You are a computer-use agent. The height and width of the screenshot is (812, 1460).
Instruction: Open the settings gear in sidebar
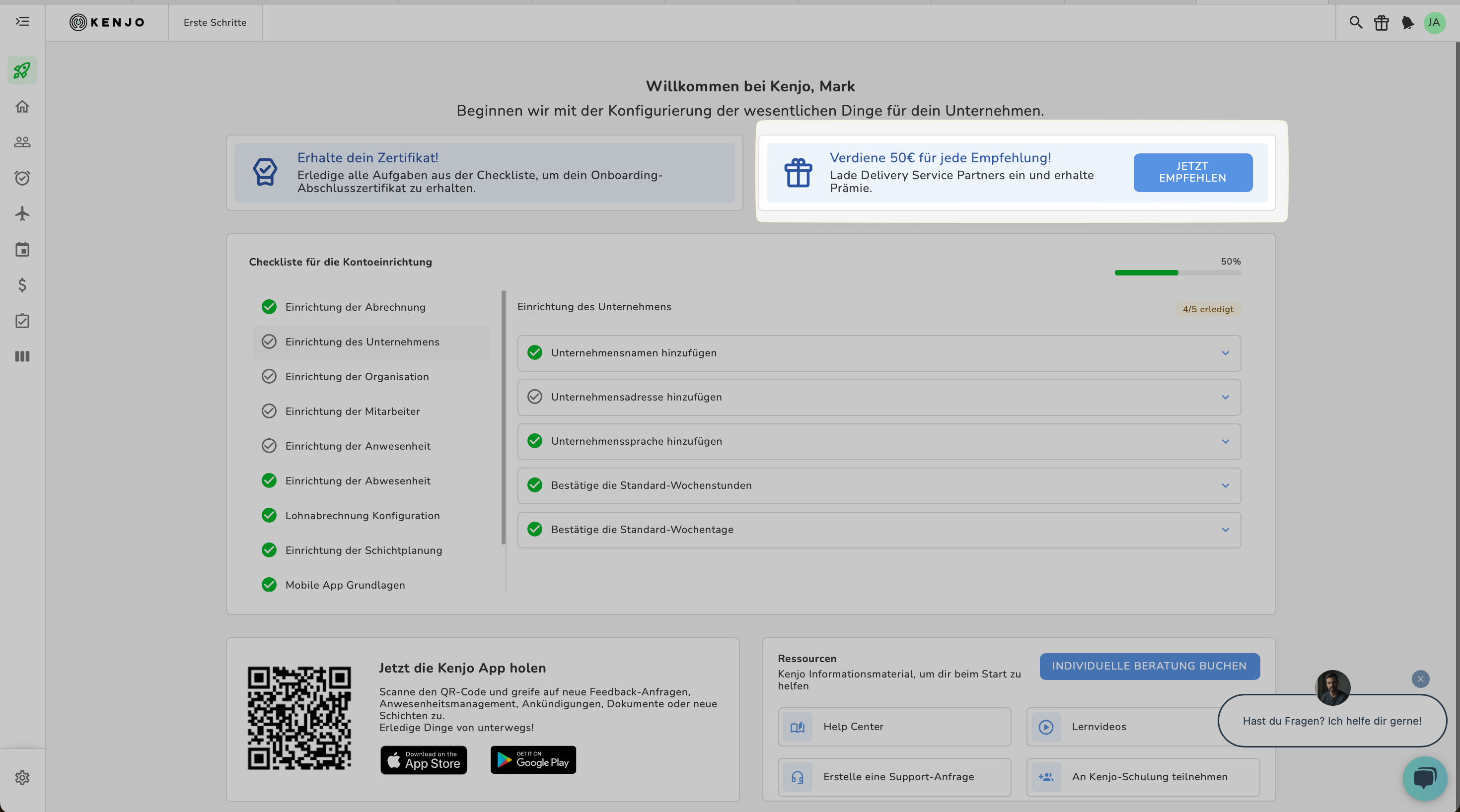coord(22,777)
